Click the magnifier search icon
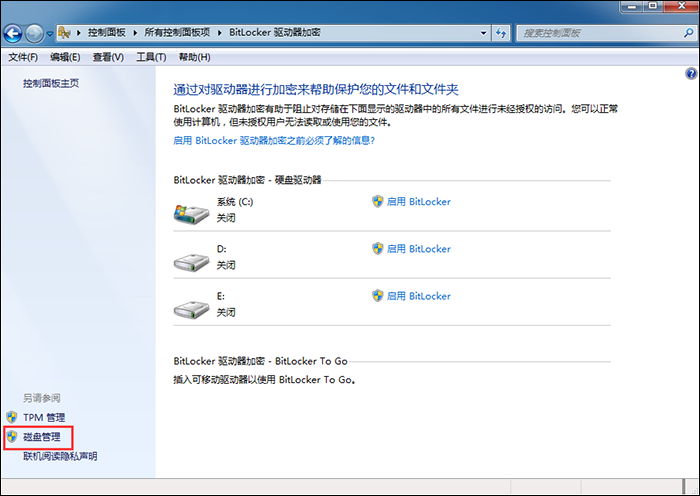Image resolution: width=700 pixels, height=496 pixels. (x=689, y=33)
